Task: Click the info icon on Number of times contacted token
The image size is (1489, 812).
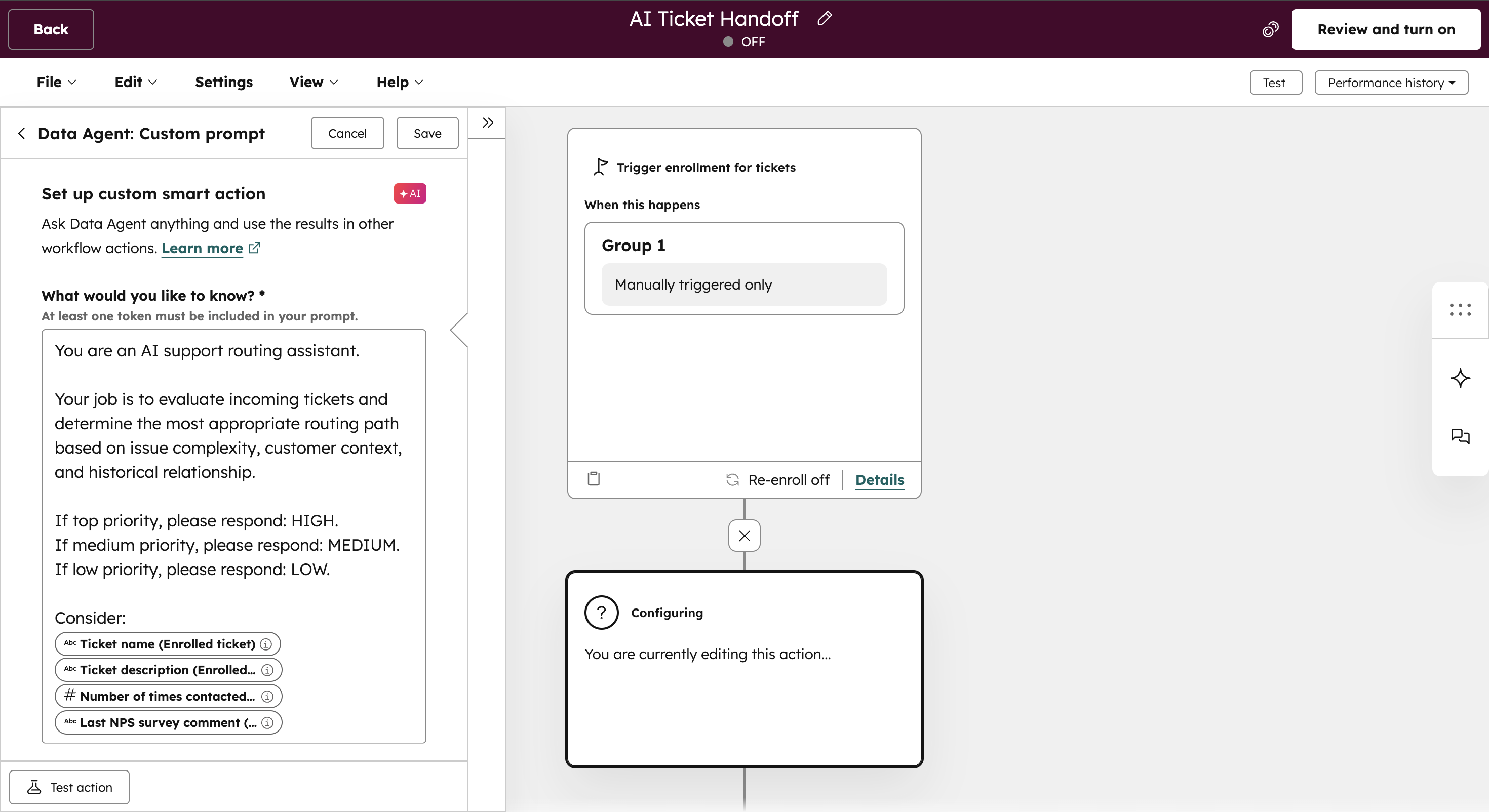Action: point(266,697)
